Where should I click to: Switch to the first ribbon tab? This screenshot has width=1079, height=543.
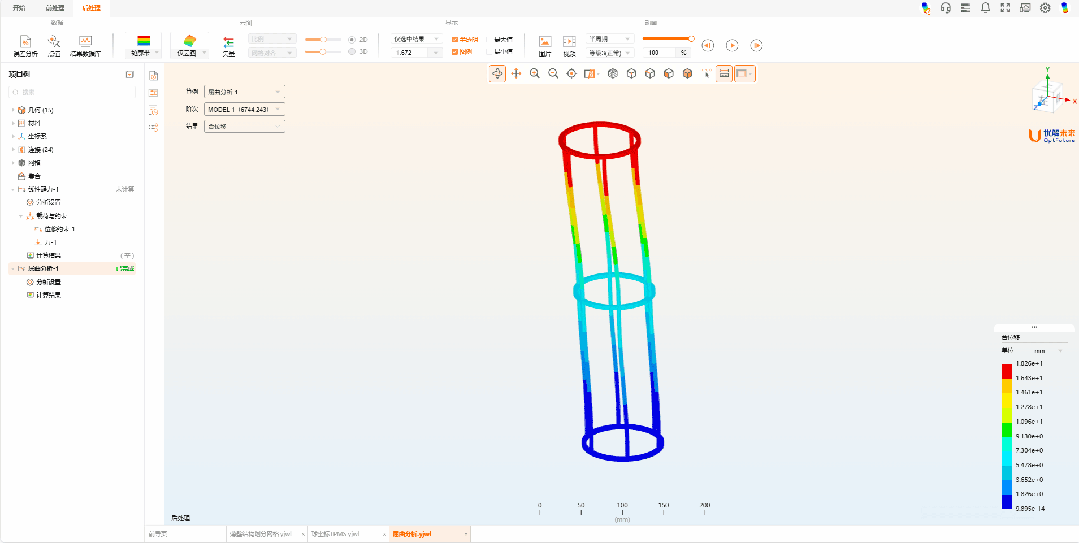coord(18,7)
